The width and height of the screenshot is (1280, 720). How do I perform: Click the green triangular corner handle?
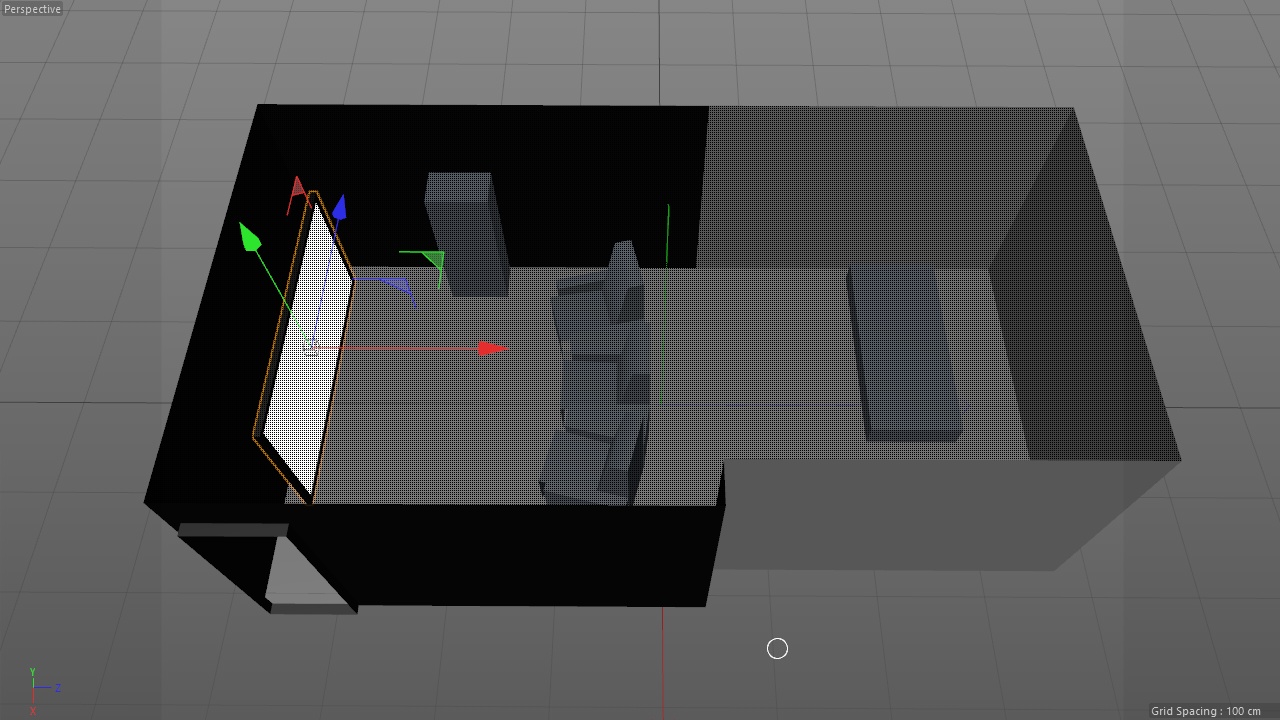(x=432, y=260)
